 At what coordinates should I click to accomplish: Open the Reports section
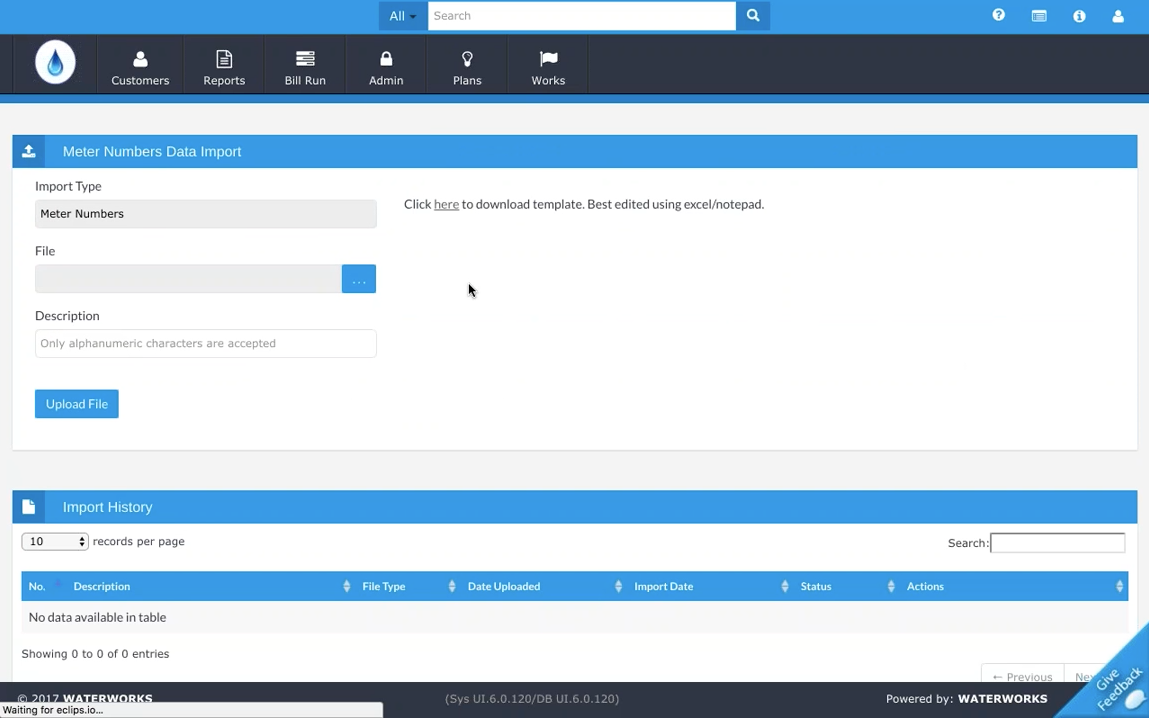224,68
